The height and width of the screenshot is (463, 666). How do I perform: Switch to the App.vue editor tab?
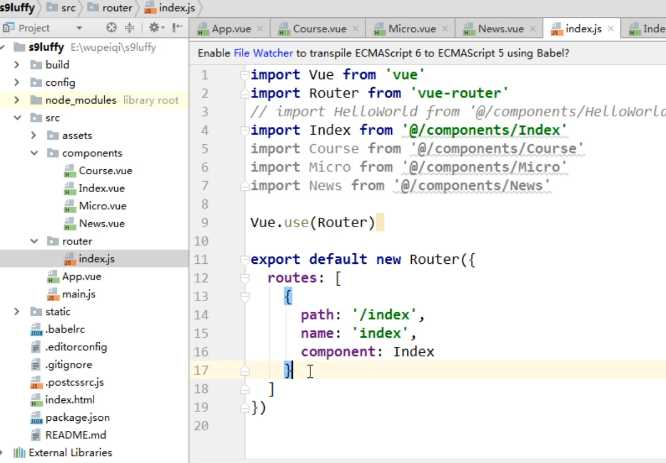231,29
